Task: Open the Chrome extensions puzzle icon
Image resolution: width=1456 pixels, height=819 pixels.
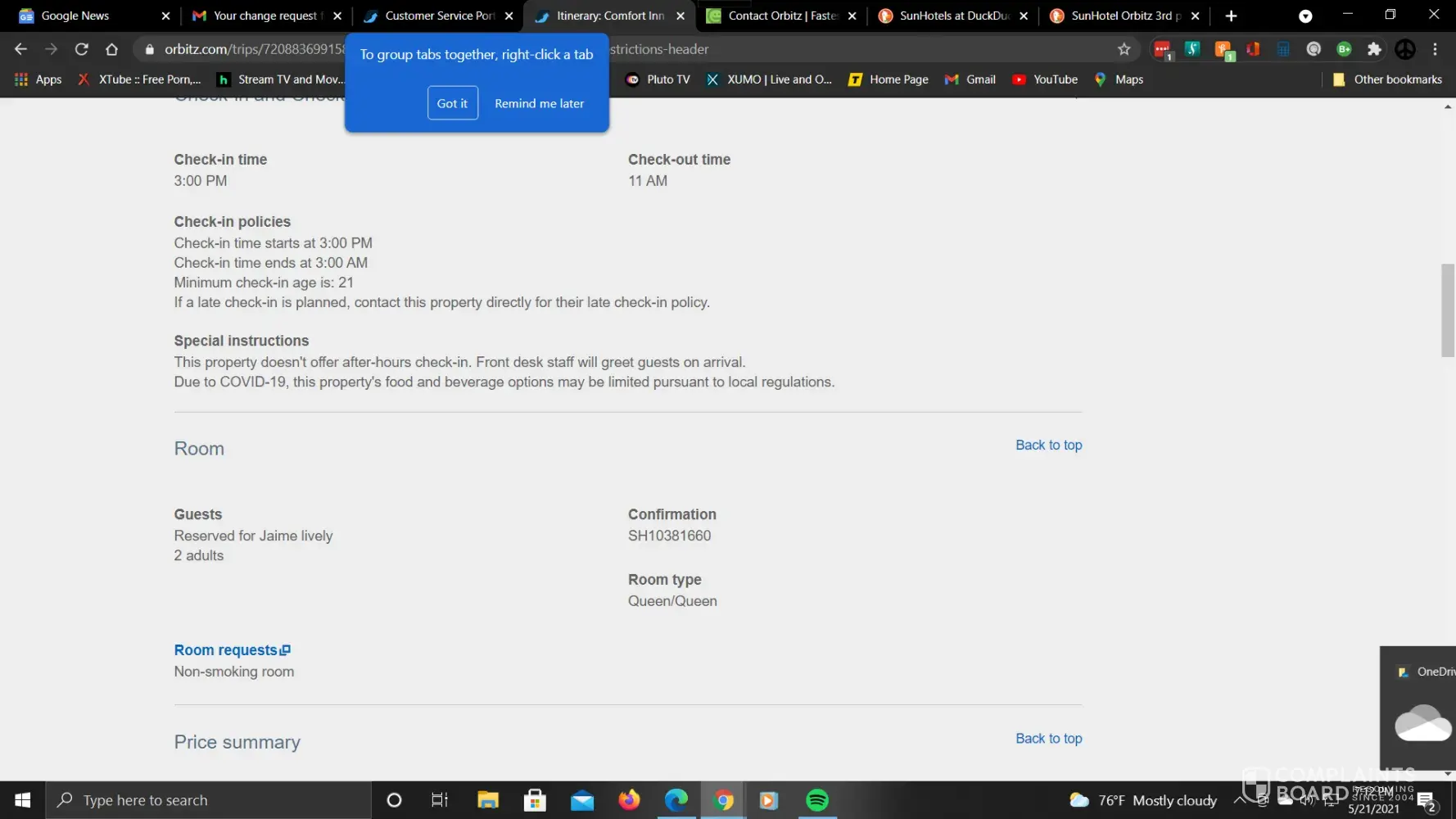Action: (x=1374, y=49)
